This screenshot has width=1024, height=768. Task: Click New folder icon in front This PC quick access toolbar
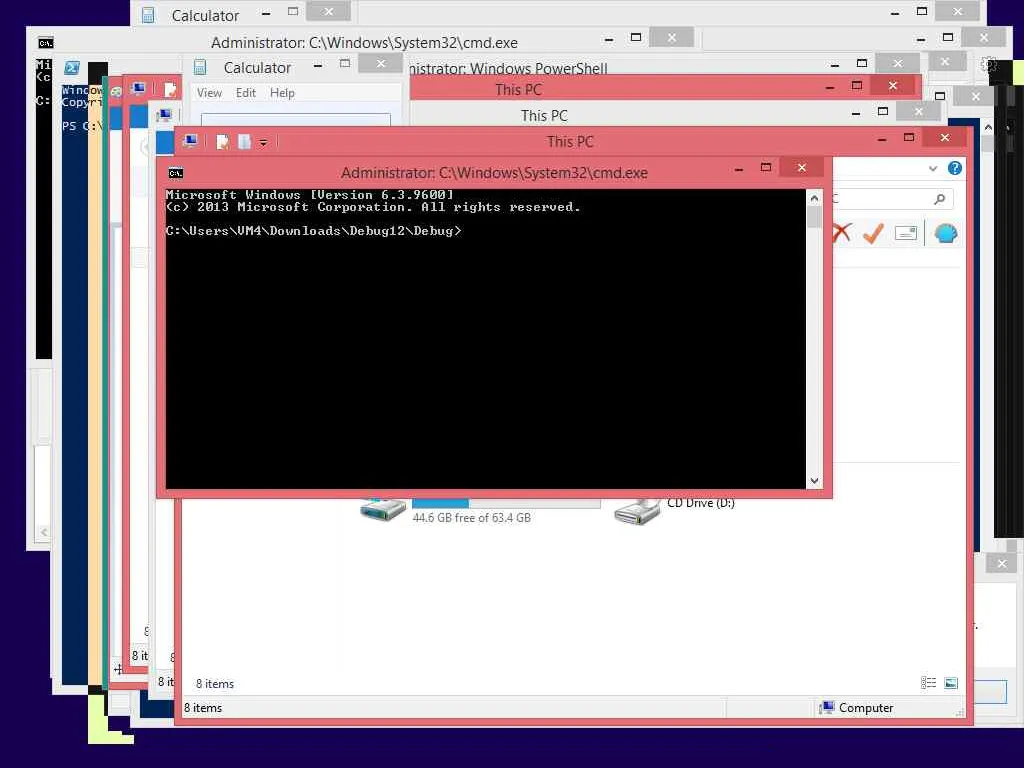pyautogui.click(x=245, y=142)
